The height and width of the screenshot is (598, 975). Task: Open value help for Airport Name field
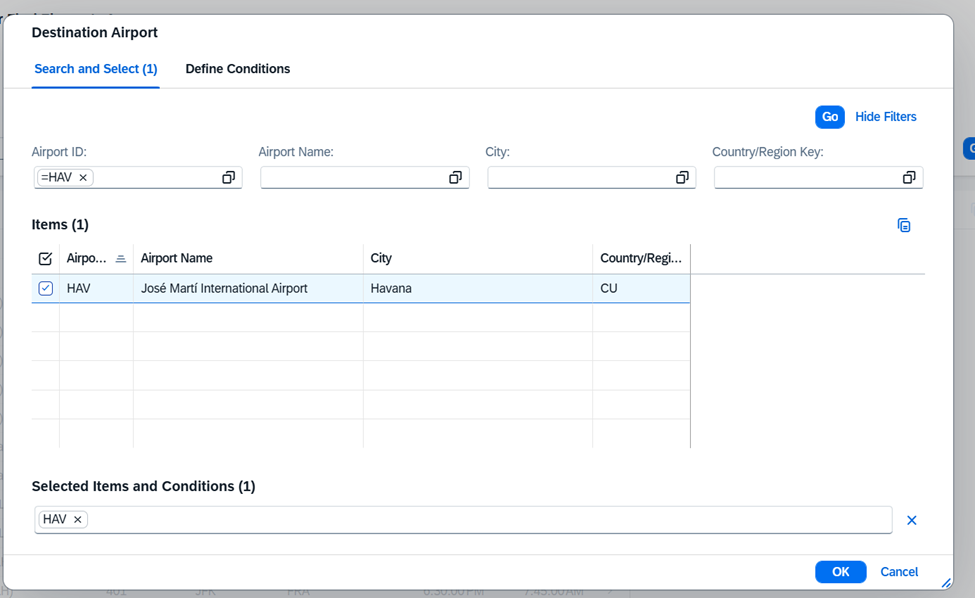click(455, 178)
